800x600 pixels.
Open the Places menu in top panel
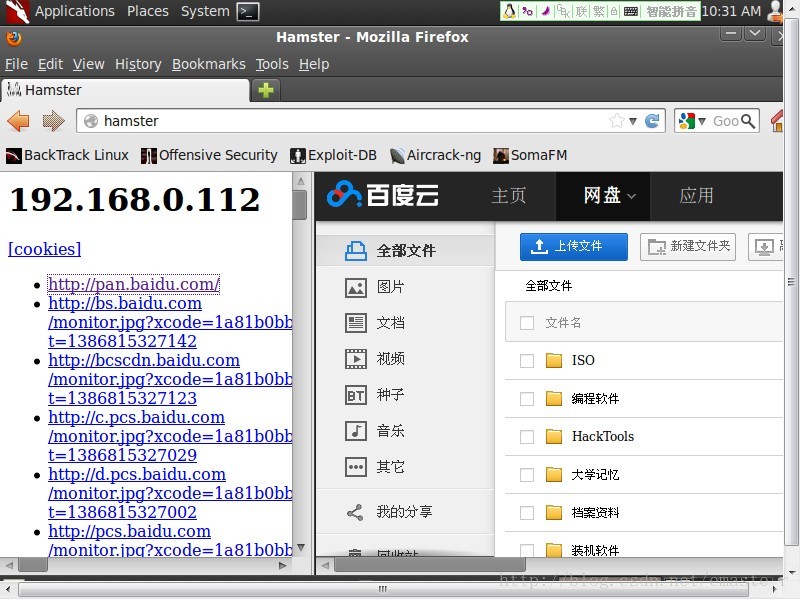(147, 11)
